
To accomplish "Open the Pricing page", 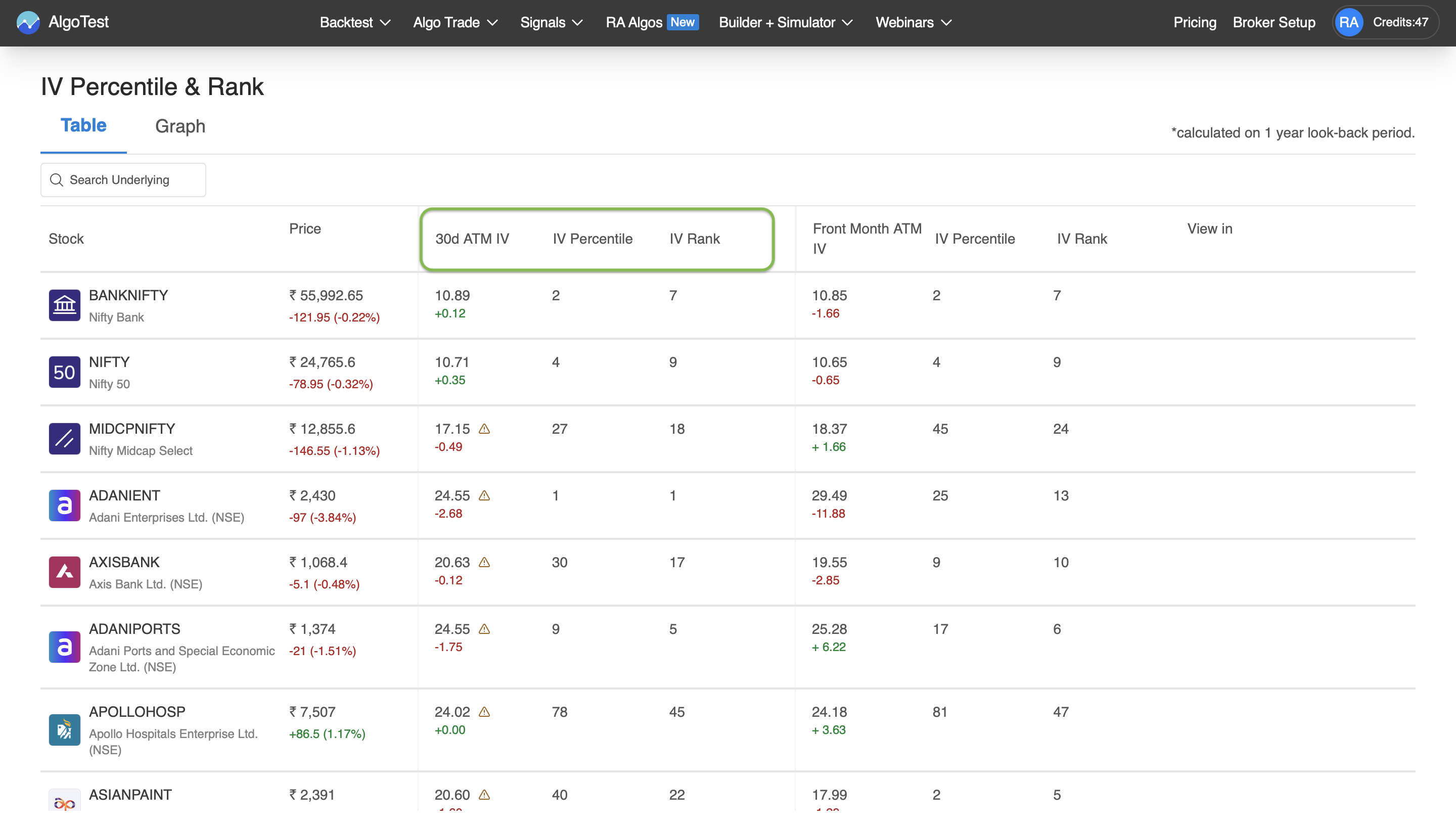I will 1195,22.
